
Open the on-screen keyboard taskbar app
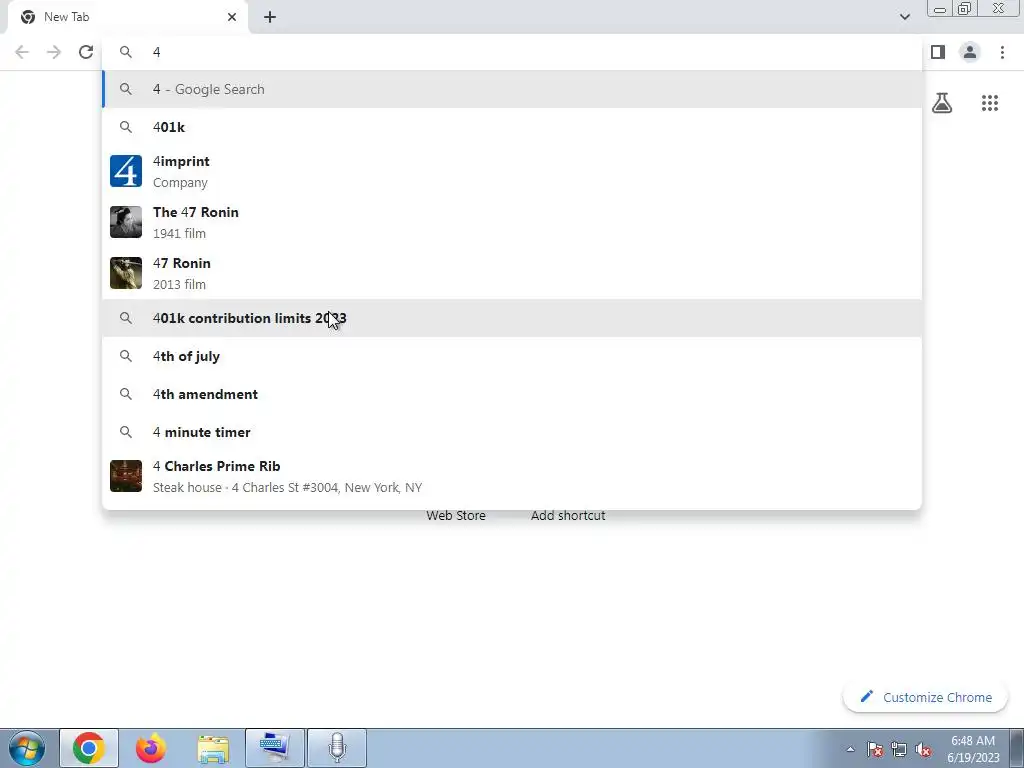point(274,748)
